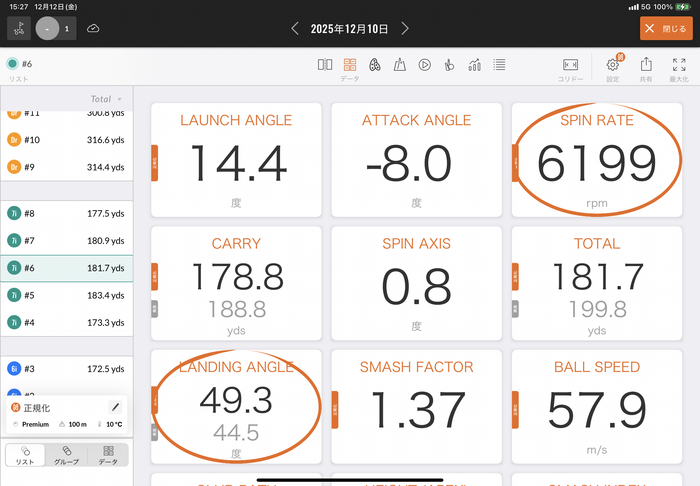Toggle the orange tag on SPIN RATE tile
Screen dimensions: 700x486
pyautogui.click(x=515, y=159)
